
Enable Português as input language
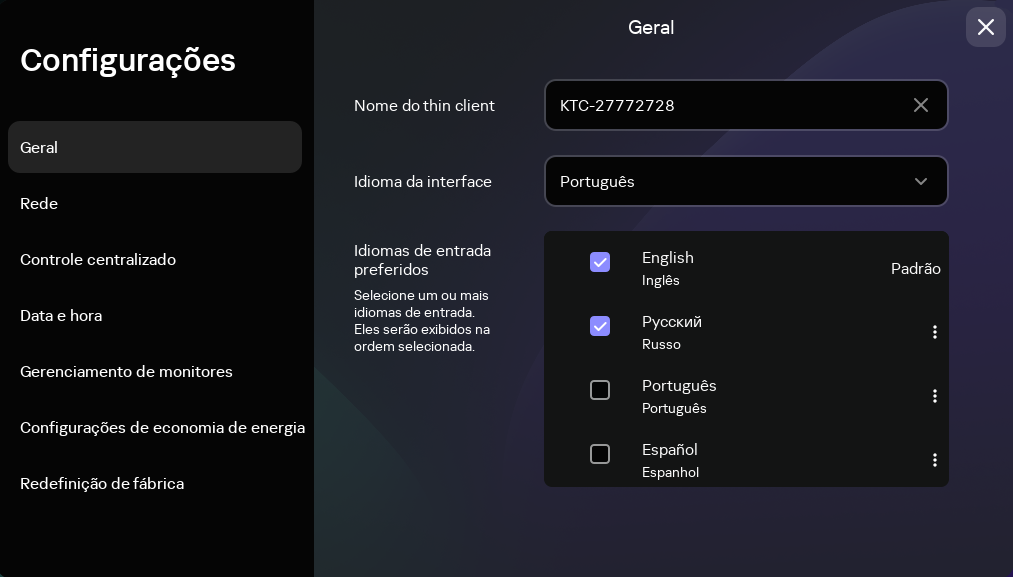tap(600, 390)
